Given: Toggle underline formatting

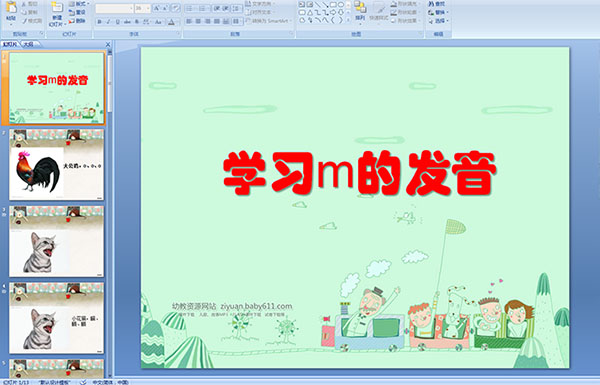Looking at the screenshot, I should tap(117, 22).
